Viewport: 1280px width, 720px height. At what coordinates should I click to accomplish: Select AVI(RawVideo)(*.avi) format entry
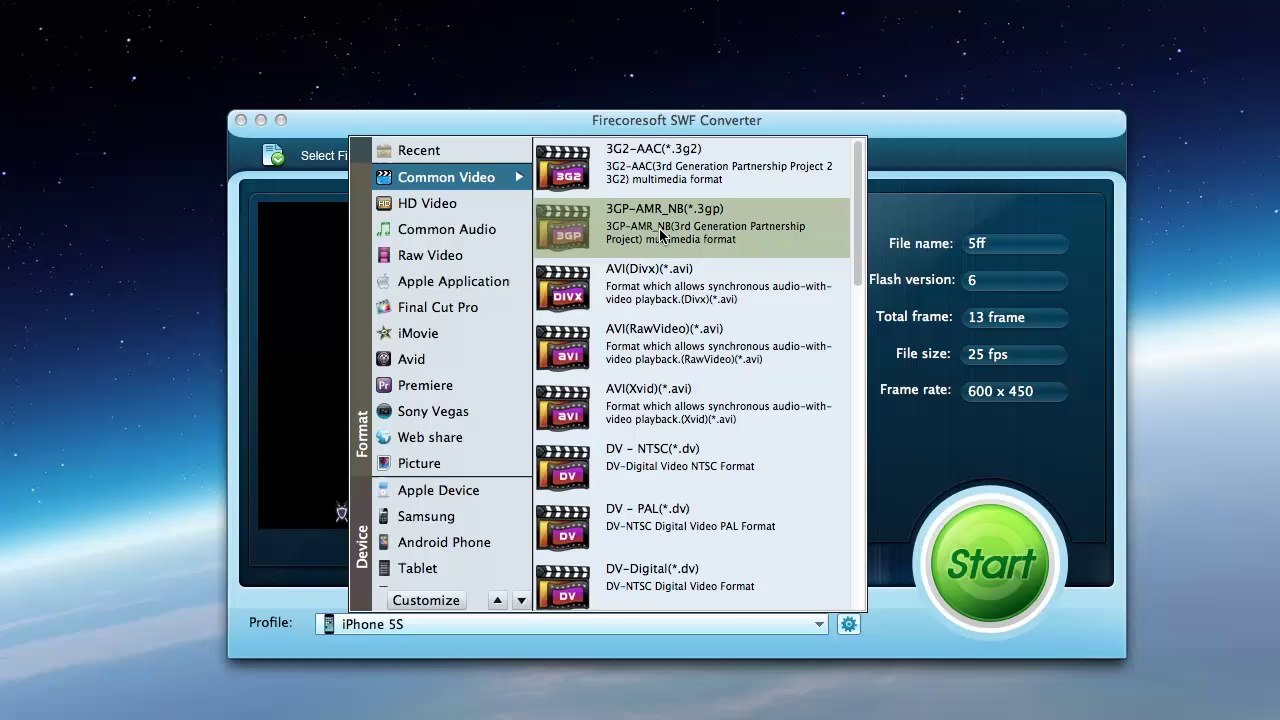(692, 347)
